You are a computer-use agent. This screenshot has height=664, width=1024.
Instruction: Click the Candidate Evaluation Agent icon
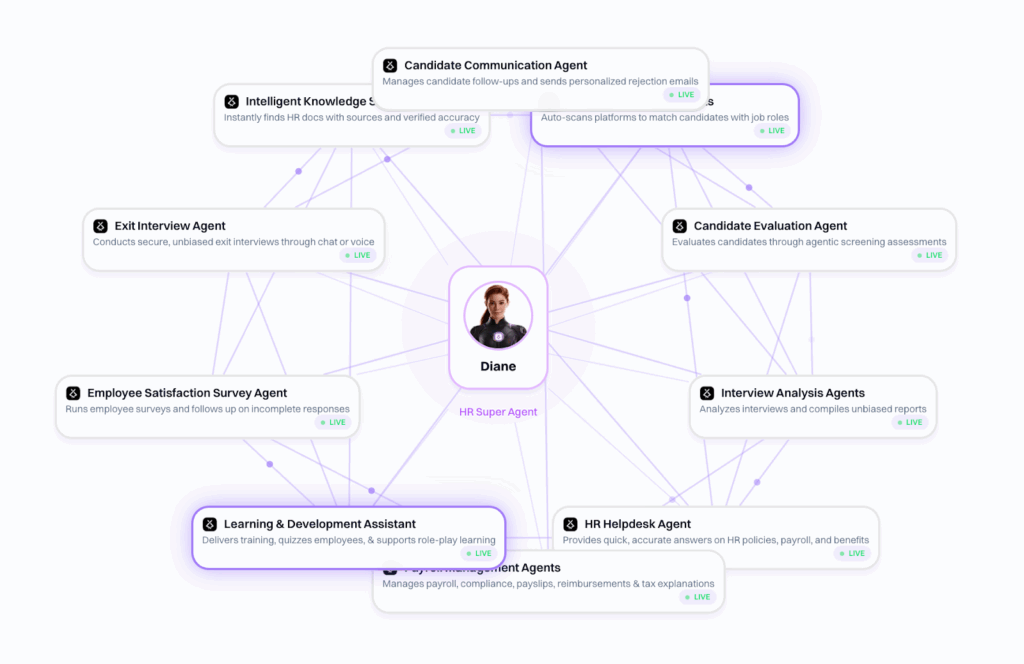[679, 227]
